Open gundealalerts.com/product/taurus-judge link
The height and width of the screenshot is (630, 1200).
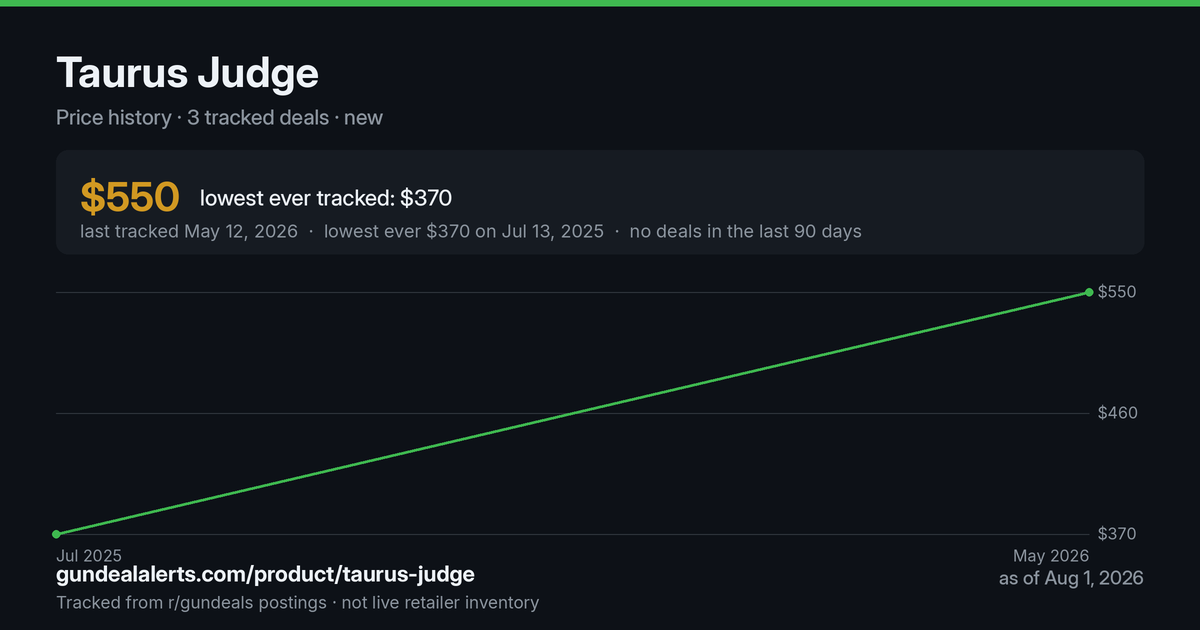[x=265, y=575]
